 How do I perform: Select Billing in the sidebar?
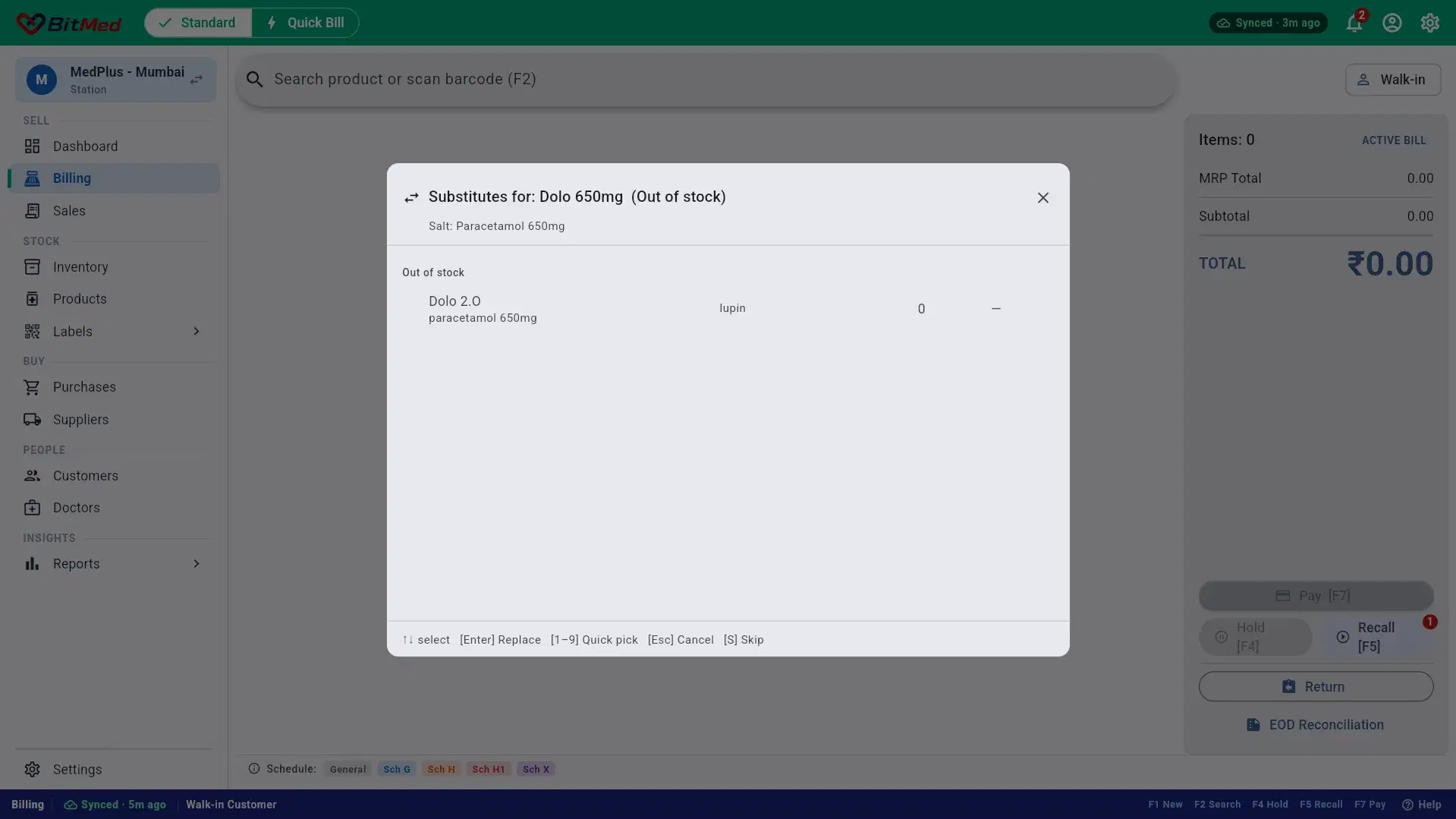click(114, 178)
